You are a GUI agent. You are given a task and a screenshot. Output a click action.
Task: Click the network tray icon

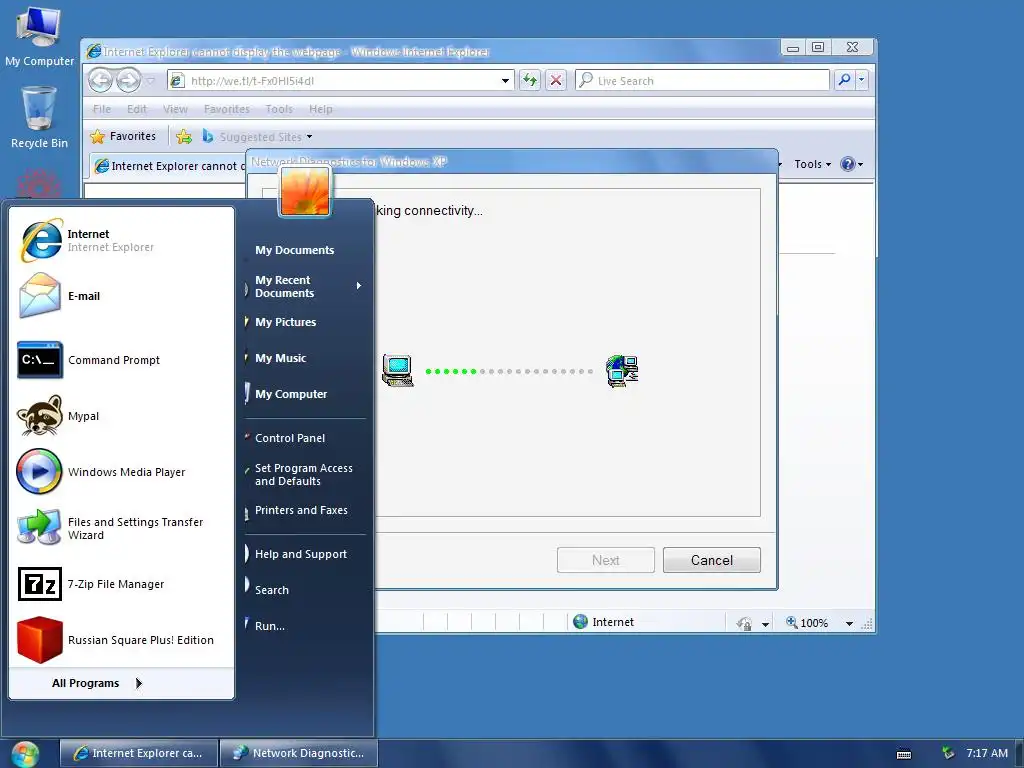pos(948,753)
